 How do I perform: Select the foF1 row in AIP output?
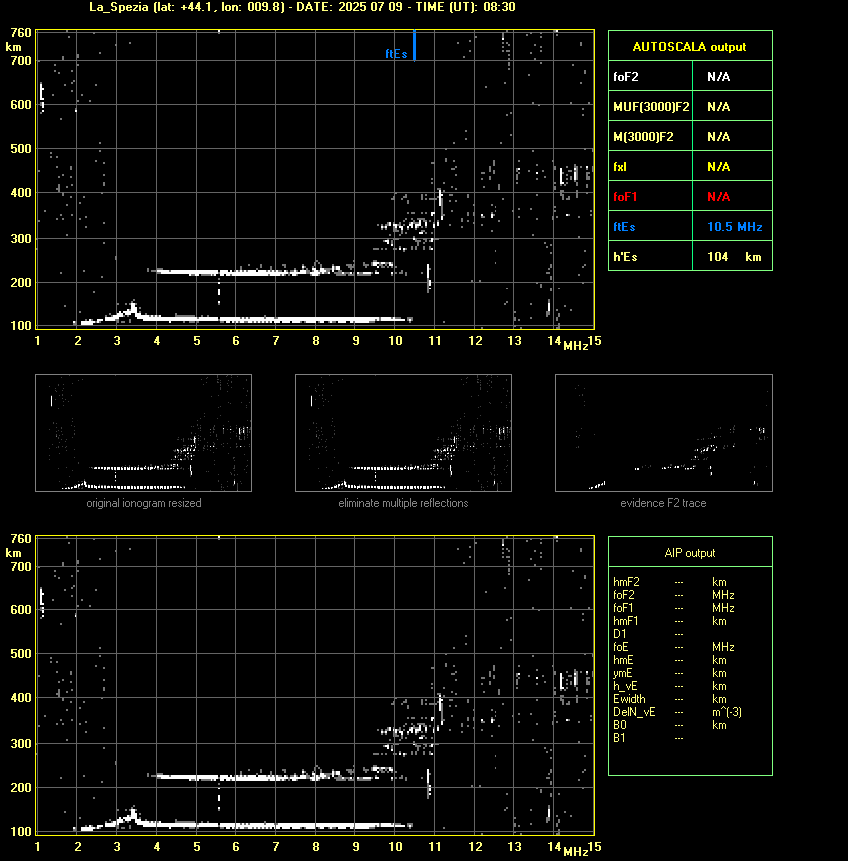tap(673, 608)
